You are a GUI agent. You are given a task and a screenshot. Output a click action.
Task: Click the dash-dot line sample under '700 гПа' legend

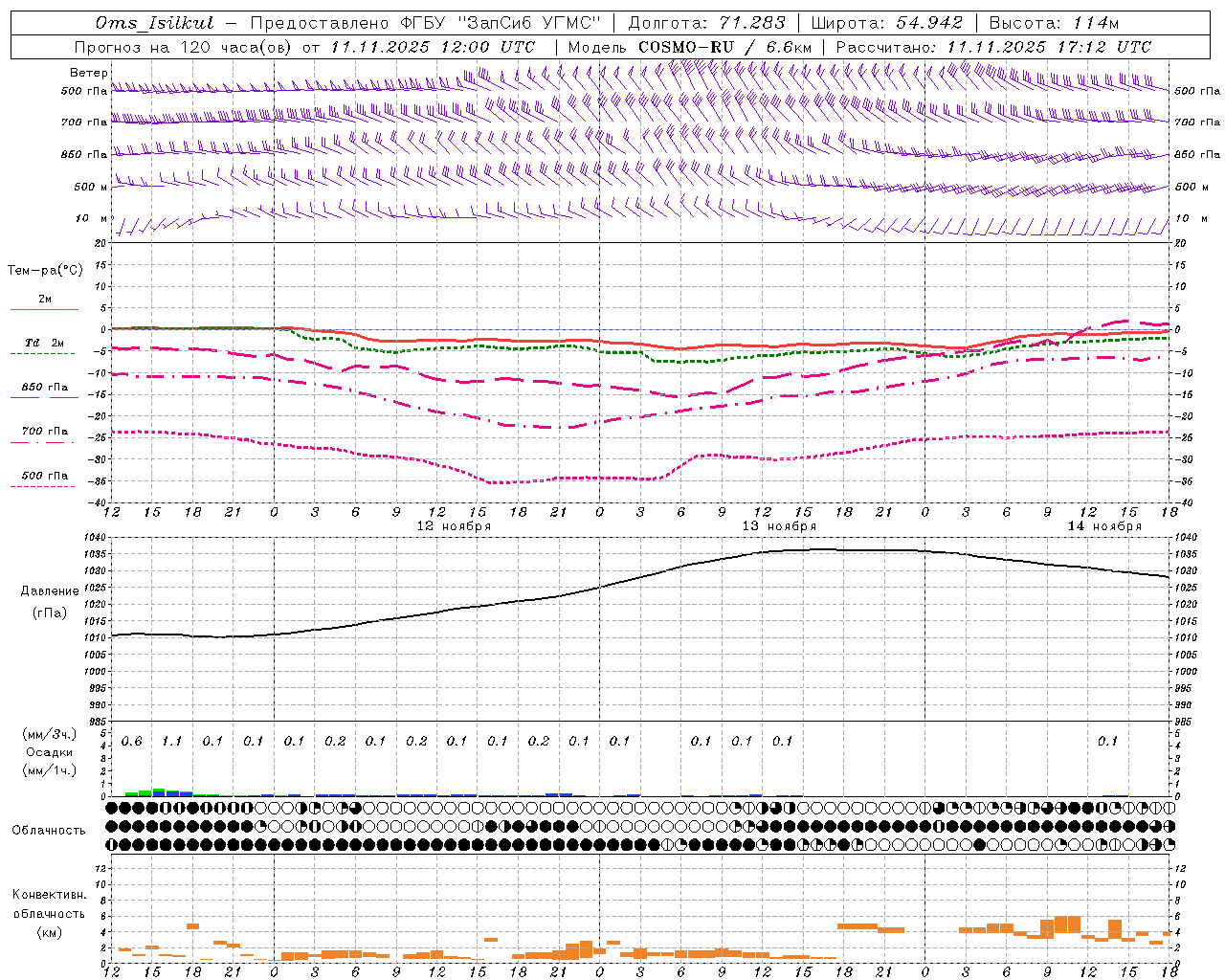click(44, 442)
